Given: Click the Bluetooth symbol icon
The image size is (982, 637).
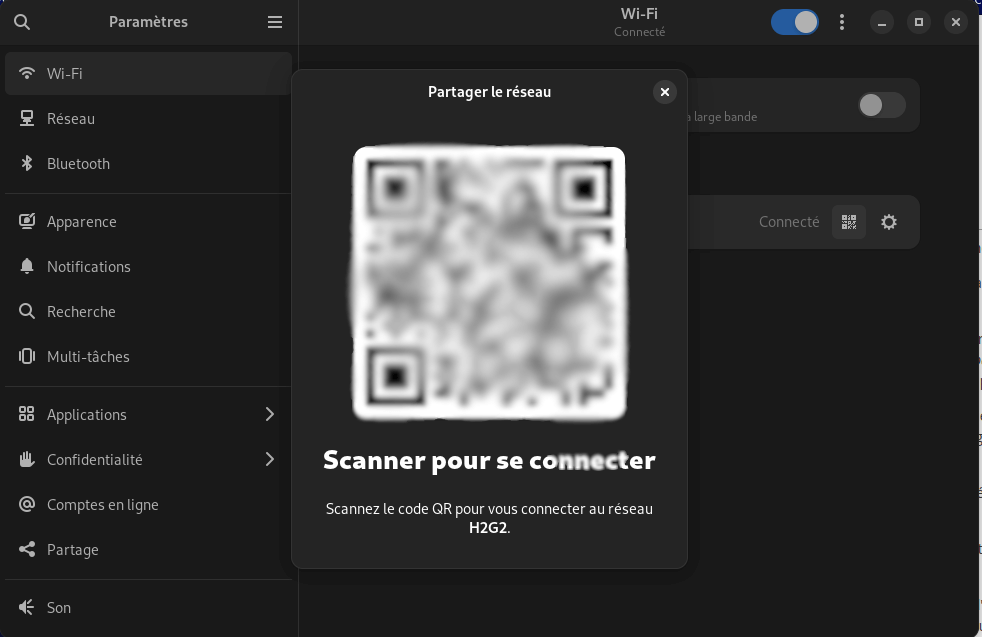Looking at the screenshot, I should coord(26,163).
